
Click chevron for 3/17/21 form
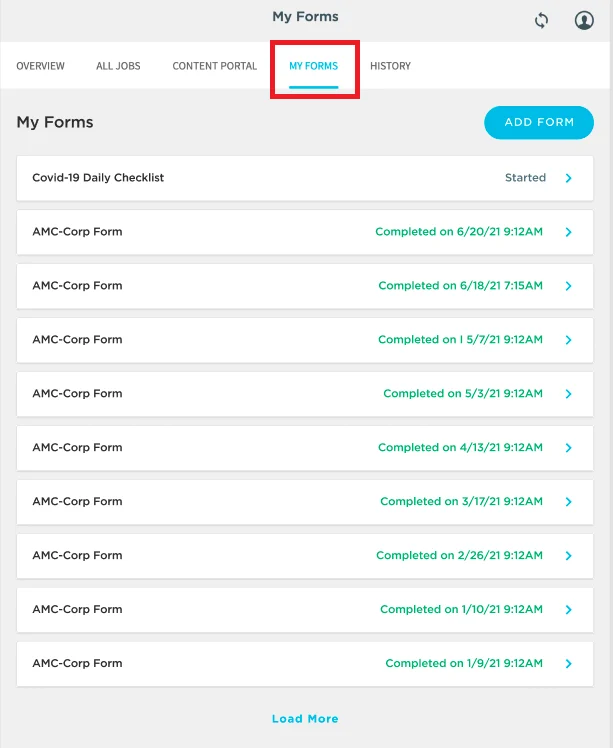(x=568, y=501)
